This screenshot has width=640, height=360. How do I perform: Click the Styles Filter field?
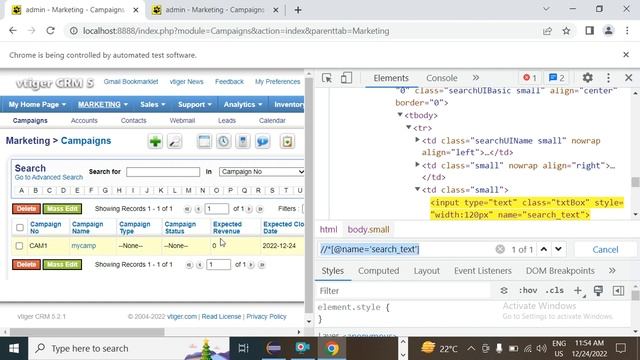(404, 291)
